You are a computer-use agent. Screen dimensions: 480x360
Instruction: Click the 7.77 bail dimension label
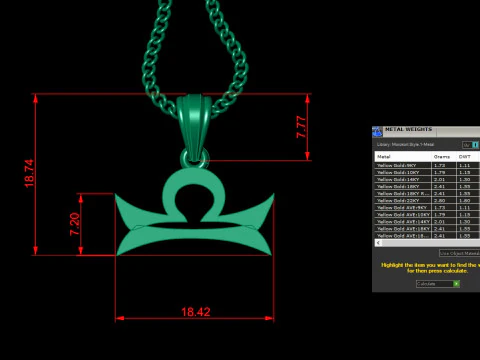[x=301, y=127]
